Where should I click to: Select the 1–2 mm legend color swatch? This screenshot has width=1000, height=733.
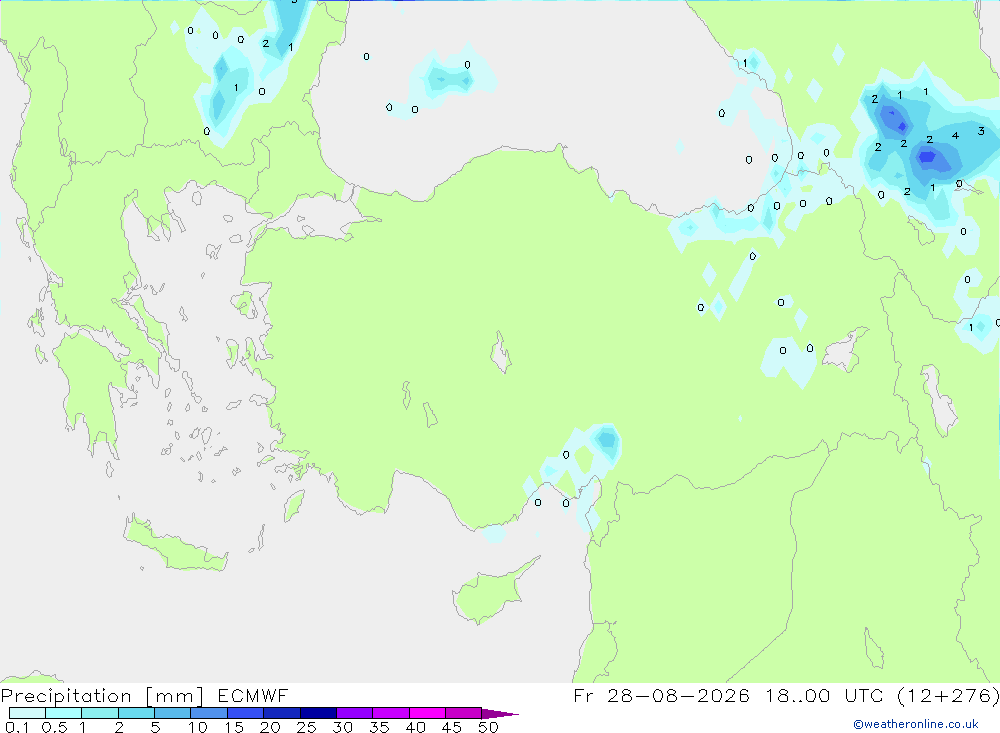coord(100,713)
